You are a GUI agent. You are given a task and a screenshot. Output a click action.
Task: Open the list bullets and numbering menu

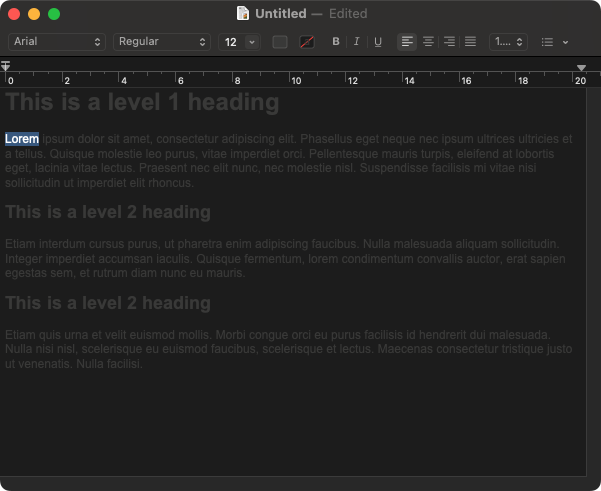pos(554,42)
